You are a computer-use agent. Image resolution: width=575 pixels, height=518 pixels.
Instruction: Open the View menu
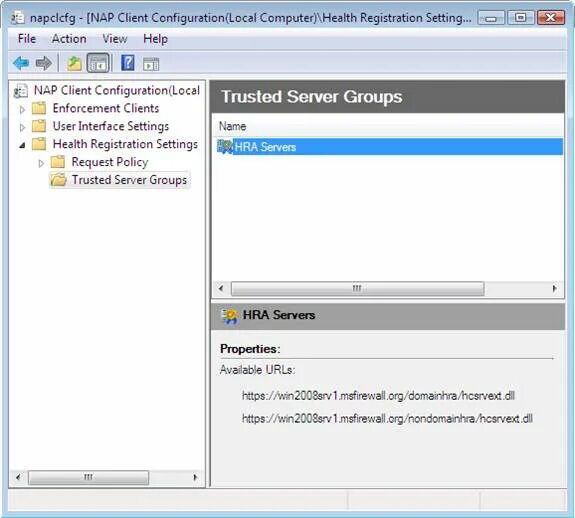click(115, 39)
